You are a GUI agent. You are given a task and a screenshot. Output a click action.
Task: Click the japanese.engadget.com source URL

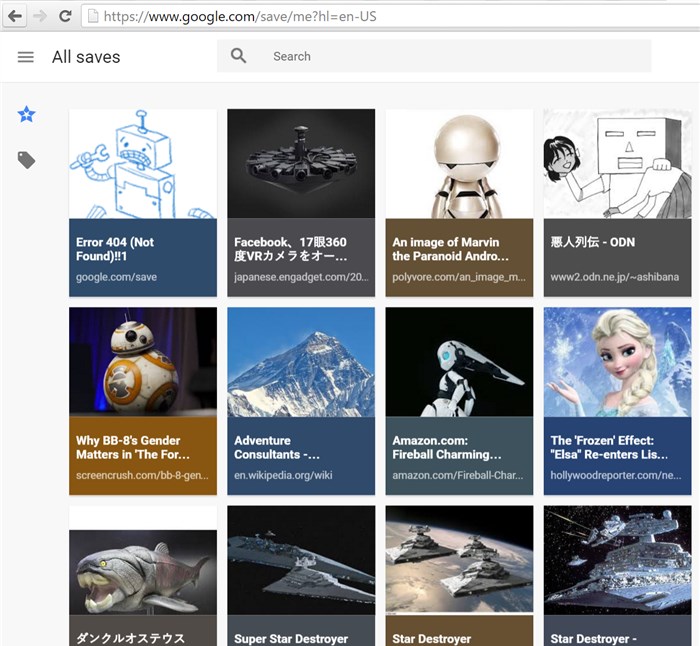click(302, 277)
